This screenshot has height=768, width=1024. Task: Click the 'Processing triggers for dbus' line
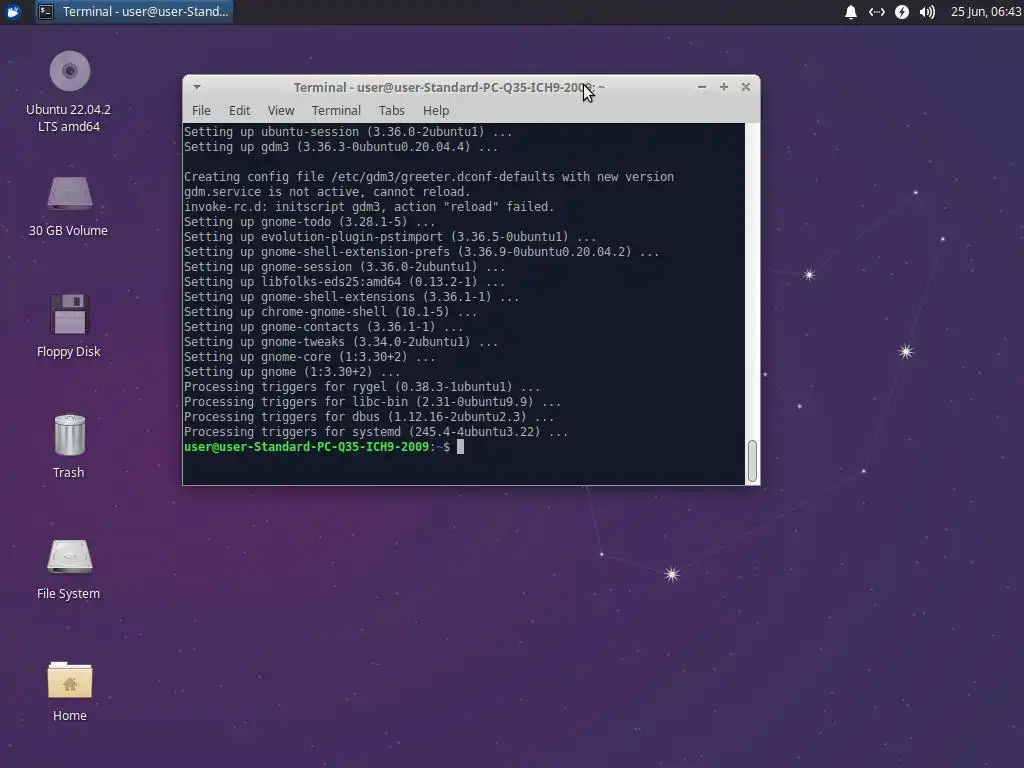[368, 417]
